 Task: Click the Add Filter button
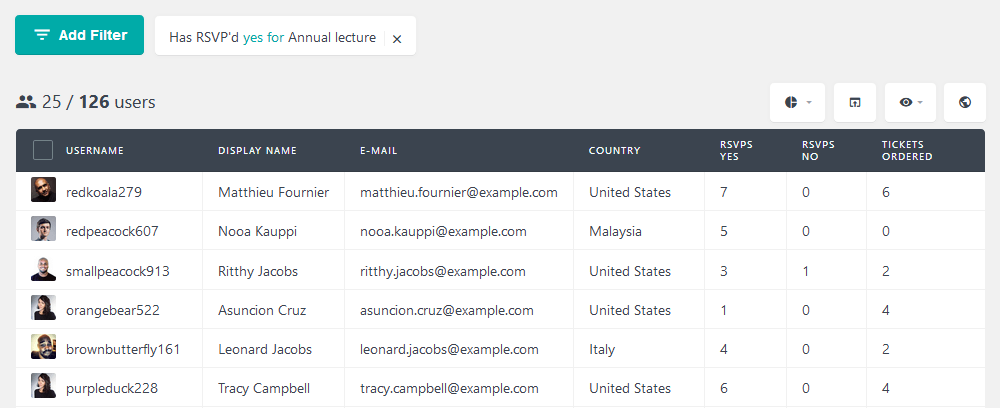(80, 35)
